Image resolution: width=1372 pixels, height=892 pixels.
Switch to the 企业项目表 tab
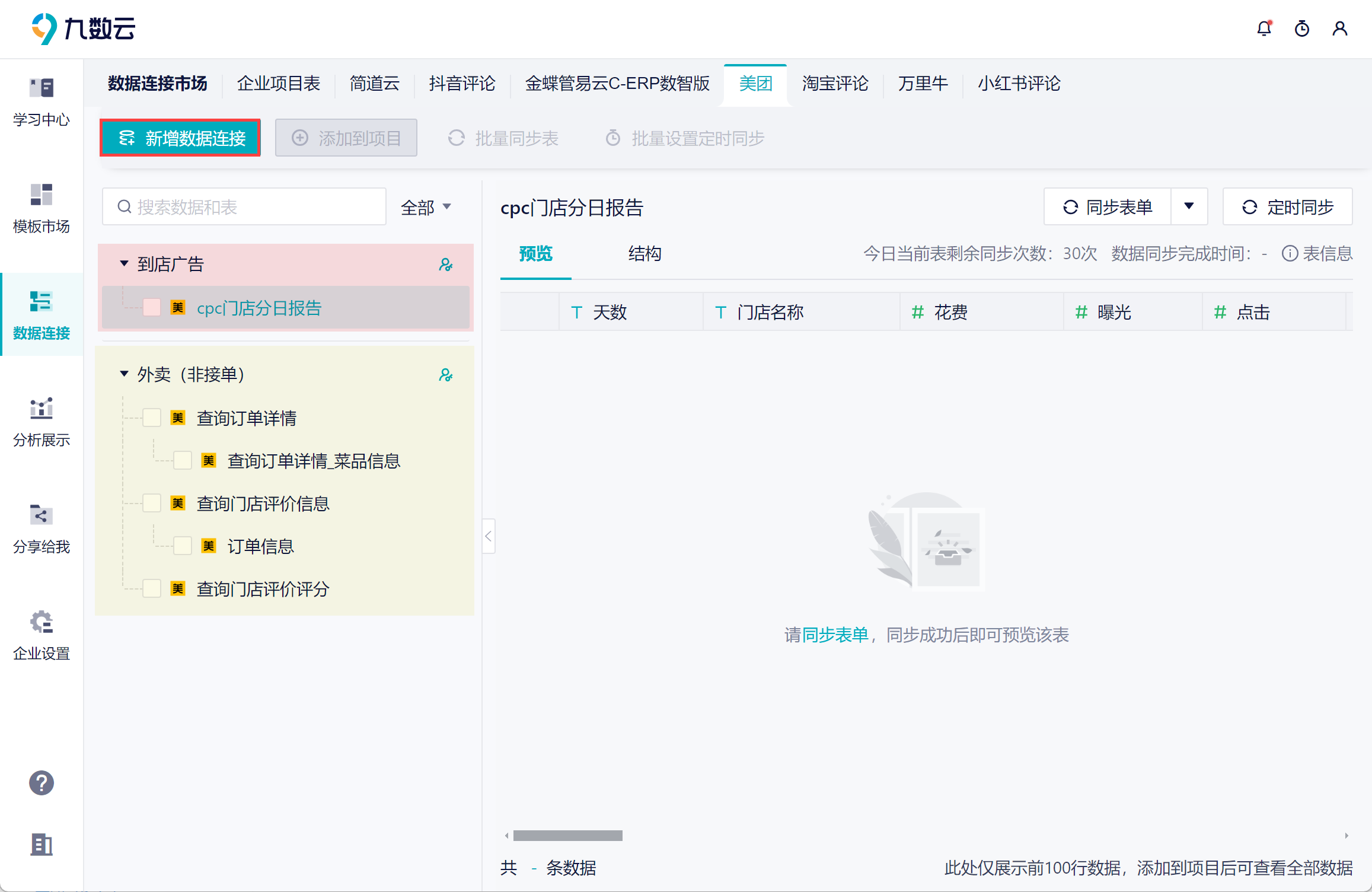pos(279,84)
